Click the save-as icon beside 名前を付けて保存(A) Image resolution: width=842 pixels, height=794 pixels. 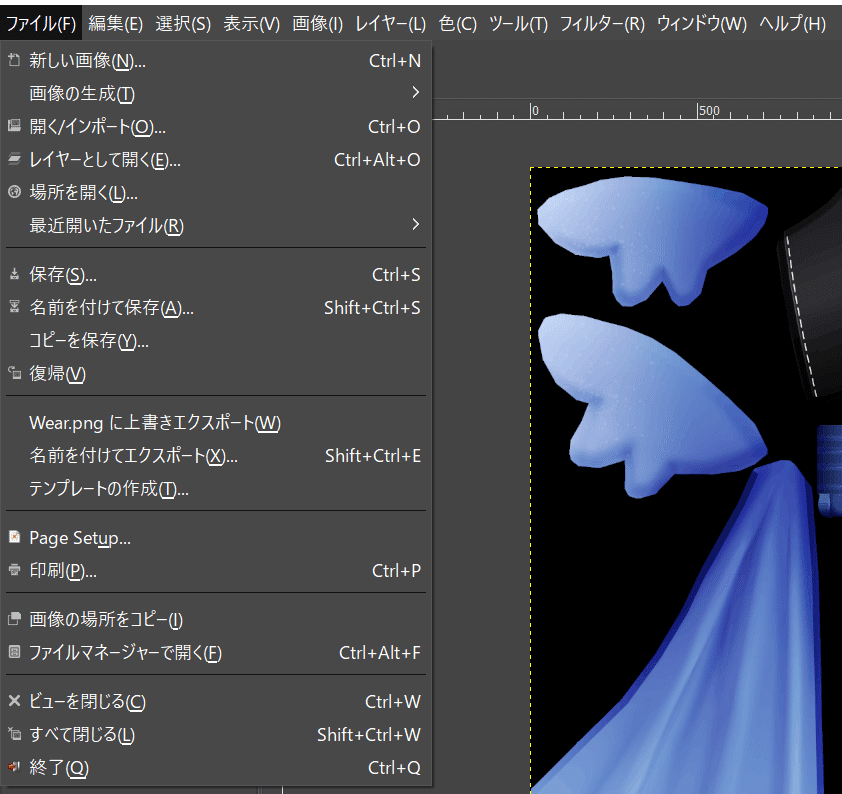click(14, 307)
